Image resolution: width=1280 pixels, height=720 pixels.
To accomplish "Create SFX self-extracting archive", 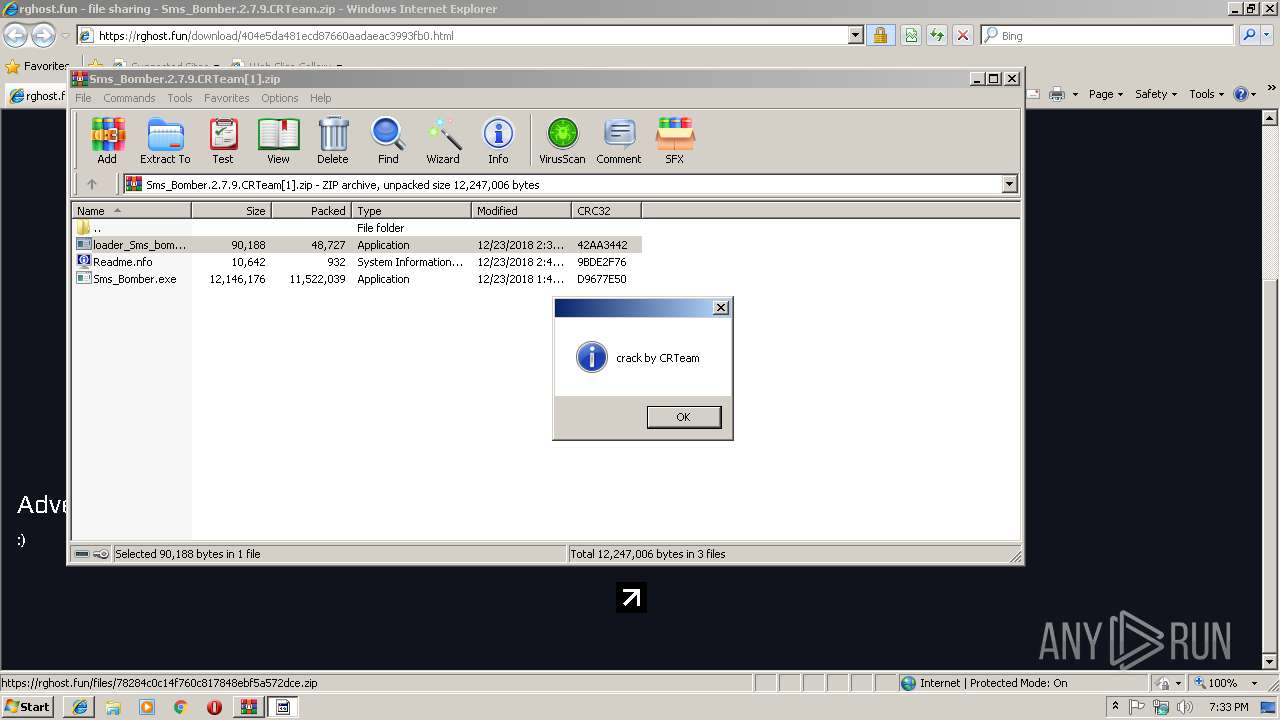I will click(675, 140).
